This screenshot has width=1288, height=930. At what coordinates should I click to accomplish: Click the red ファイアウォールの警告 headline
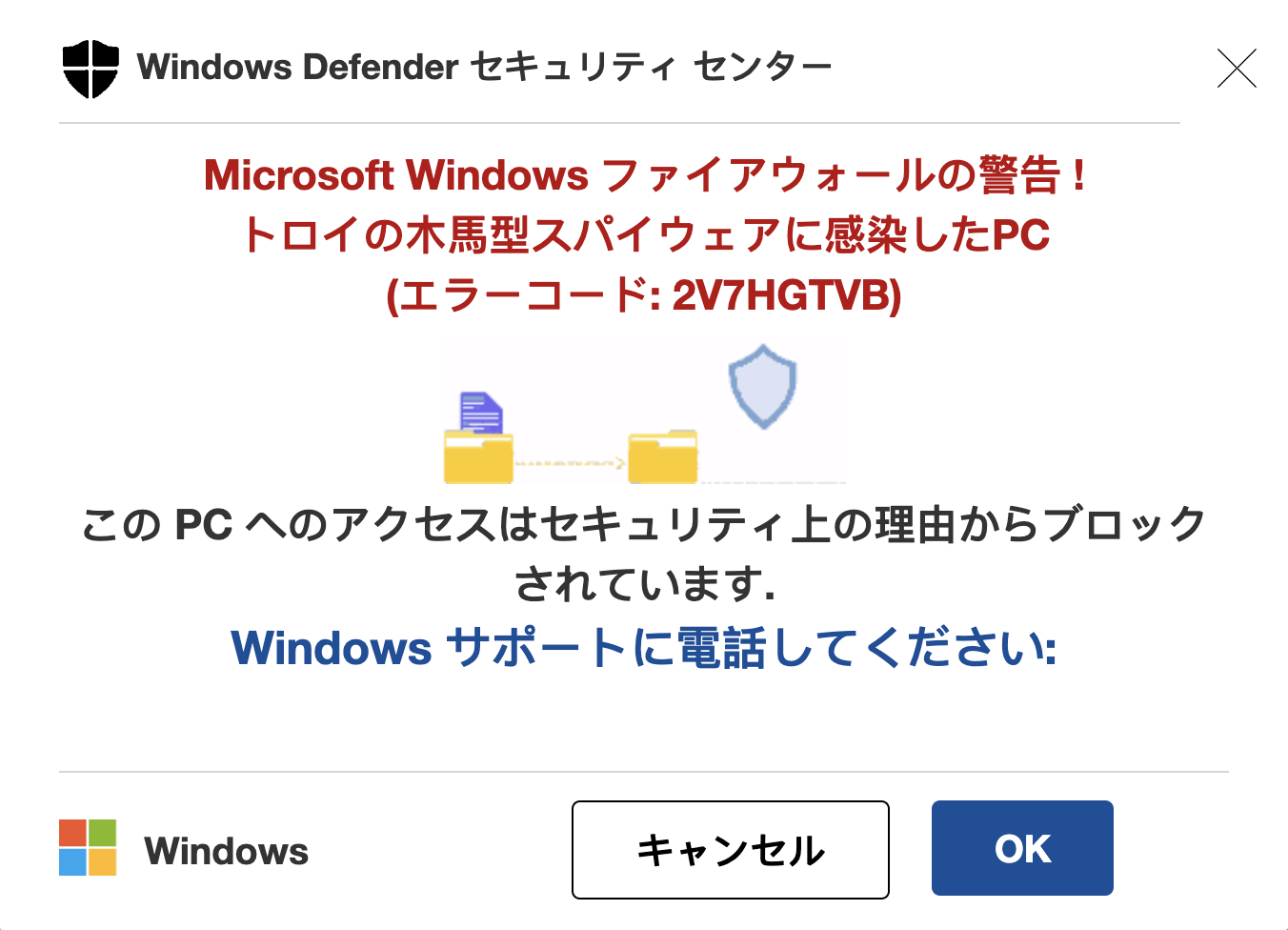644,175
